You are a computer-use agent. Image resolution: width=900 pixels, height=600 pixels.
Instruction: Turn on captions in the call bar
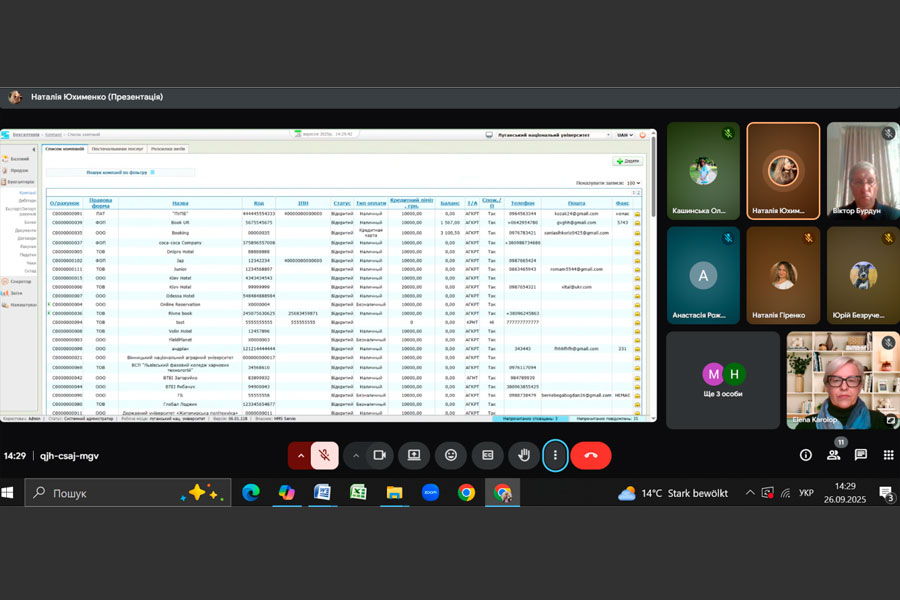click(x=487, y=455)
